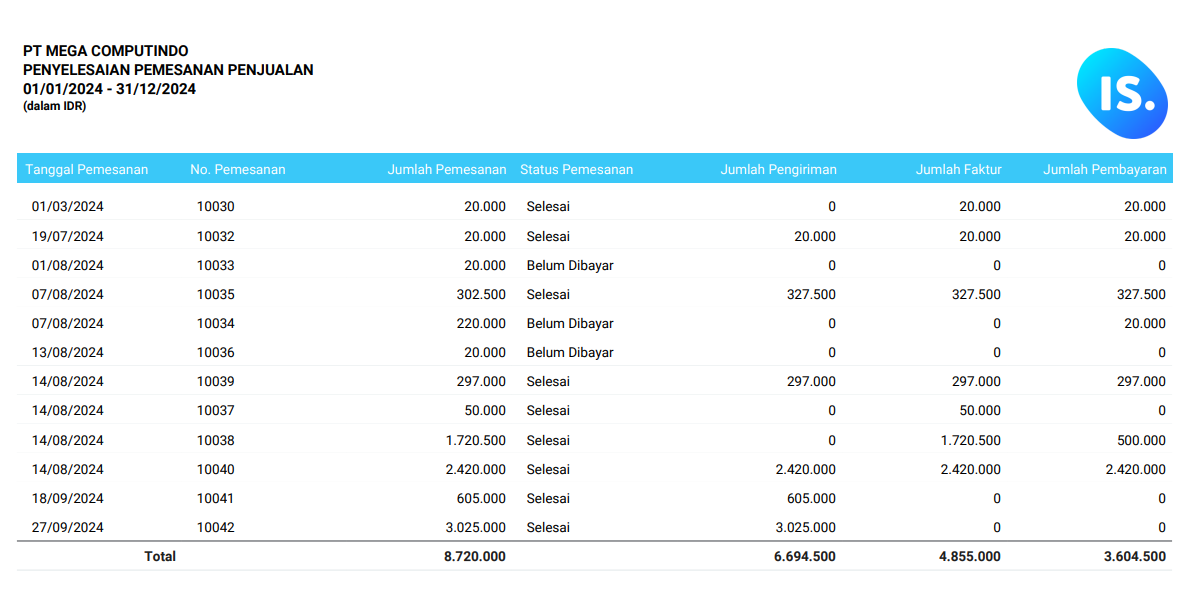Screen dimensions: 1202x597
Task: Select the Belum Dibayar status of order 10033
Action: tap(570, 265)
